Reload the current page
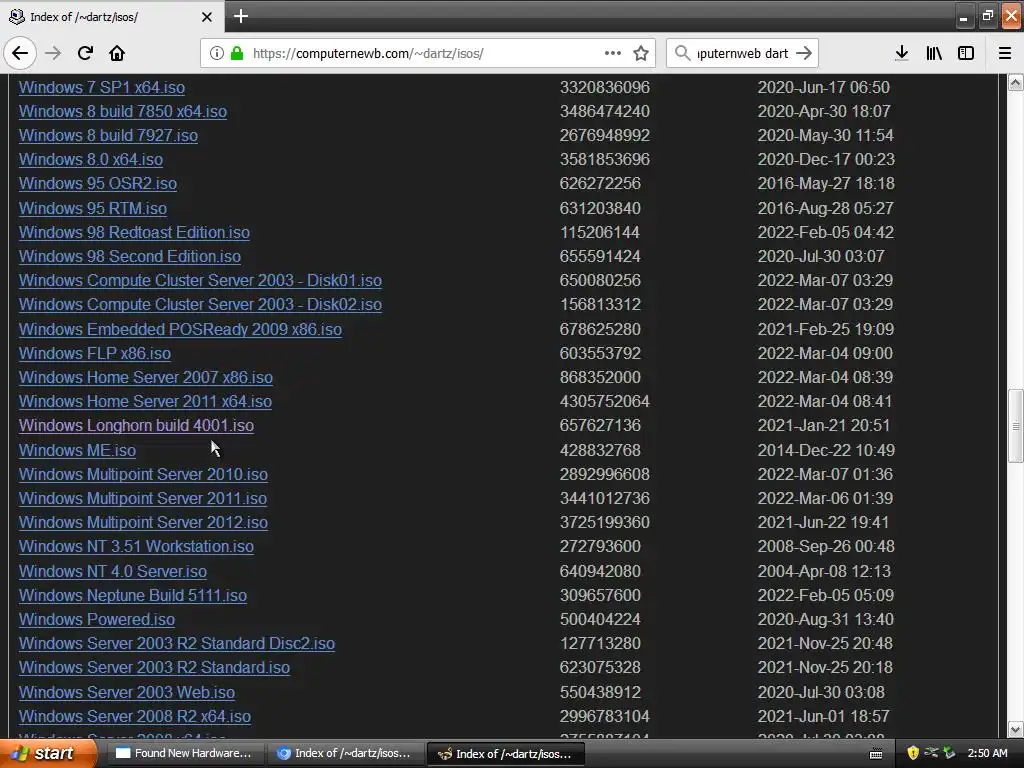The image size is (1024, 768). tap(85, 53)
